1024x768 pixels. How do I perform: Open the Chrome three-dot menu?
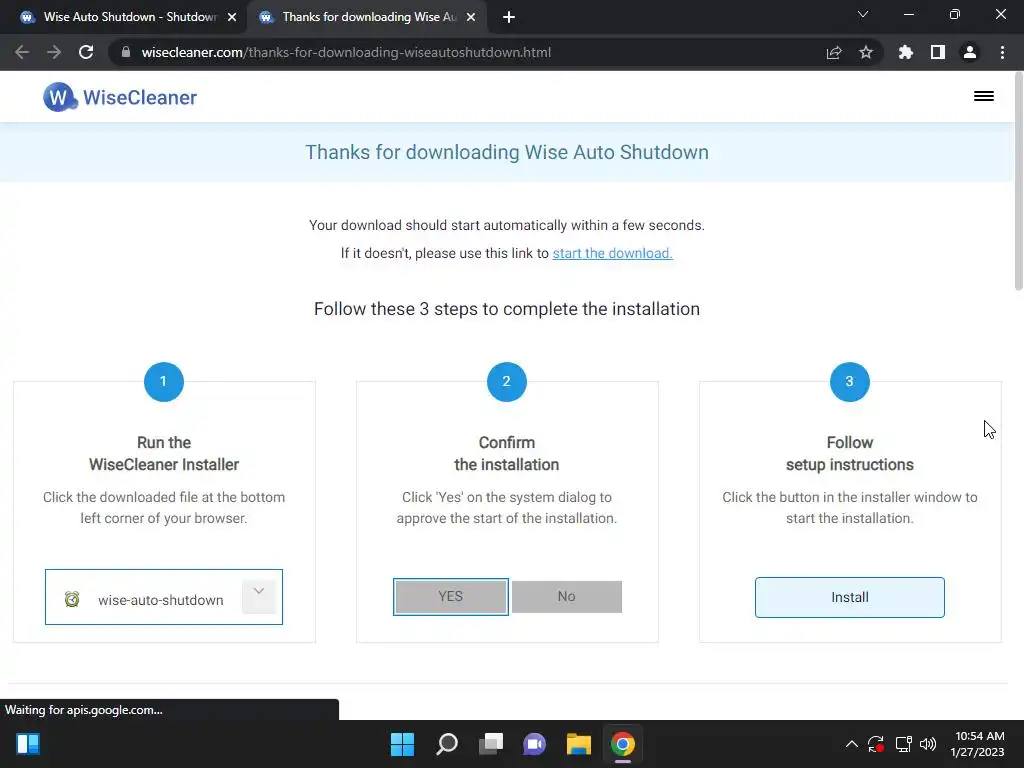click(x=1002, y=52)
